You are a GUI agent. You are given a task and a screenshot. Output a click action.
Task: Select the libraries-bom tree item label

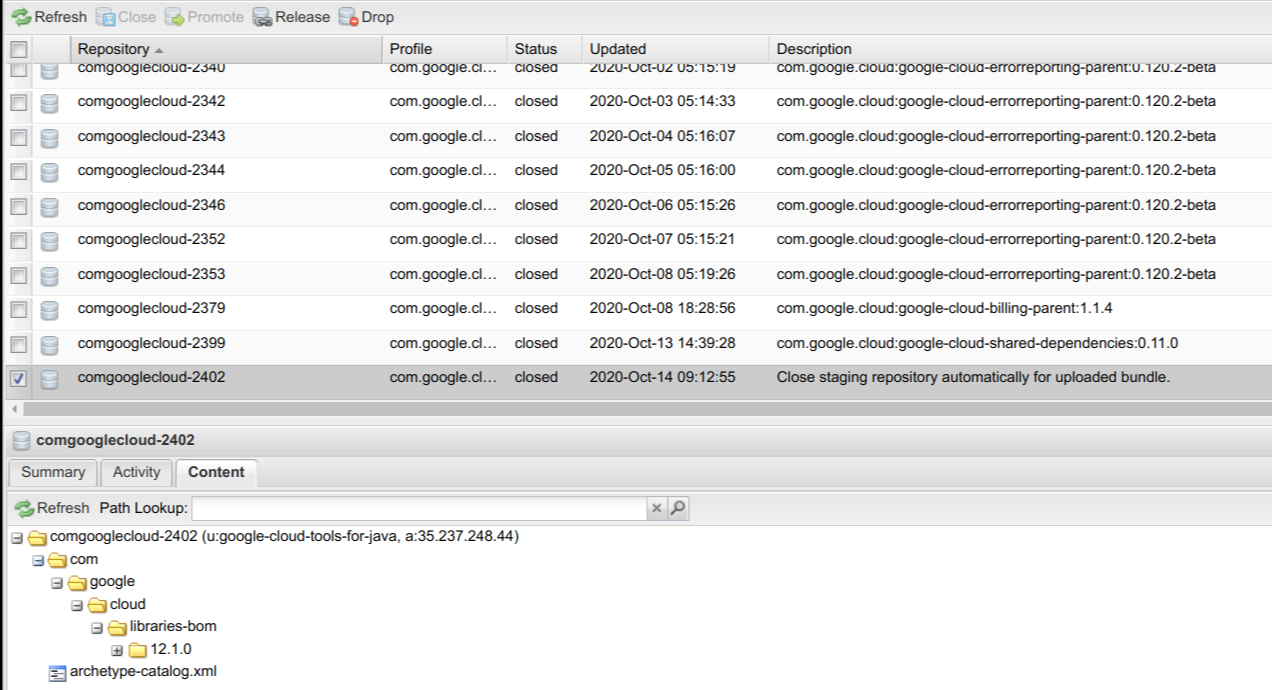(x=173, y=627)
